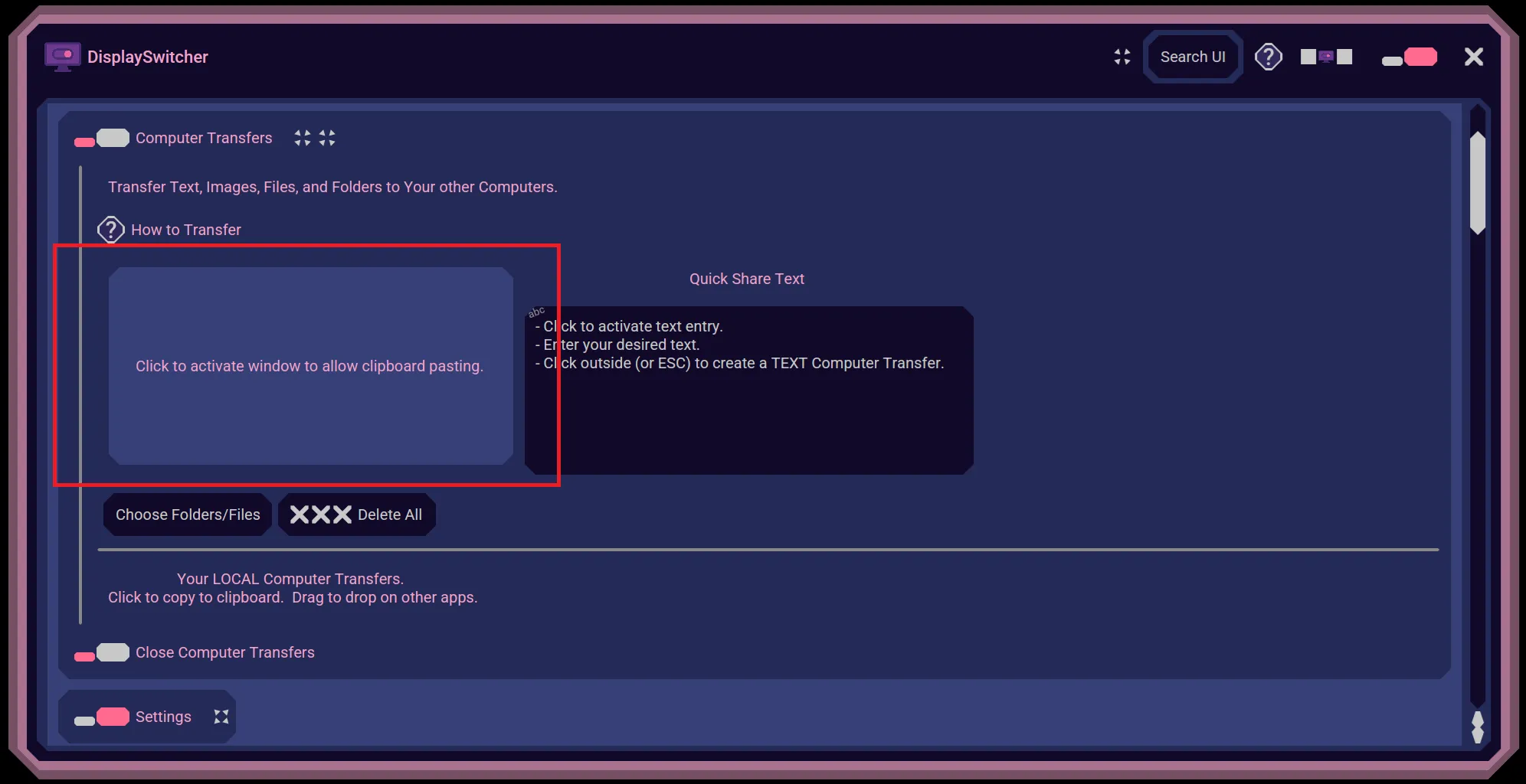The width and height of the screenshot is (1526, 784).
Task: Click the Settings section label
Action: coord(163,717)
